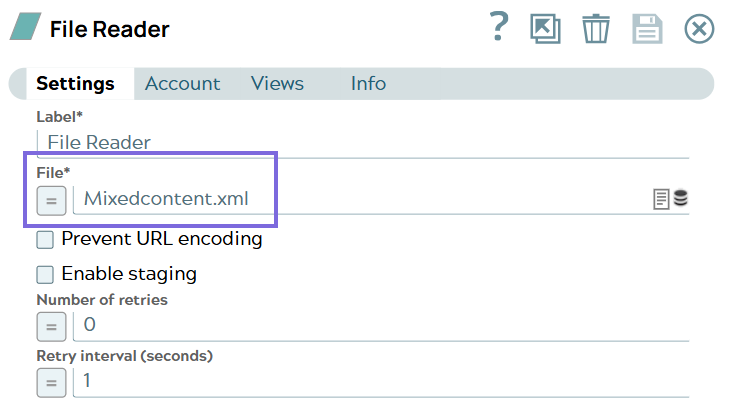Toggle expression button for File field
The image size is (732, 400).
[x=52, y=200]
